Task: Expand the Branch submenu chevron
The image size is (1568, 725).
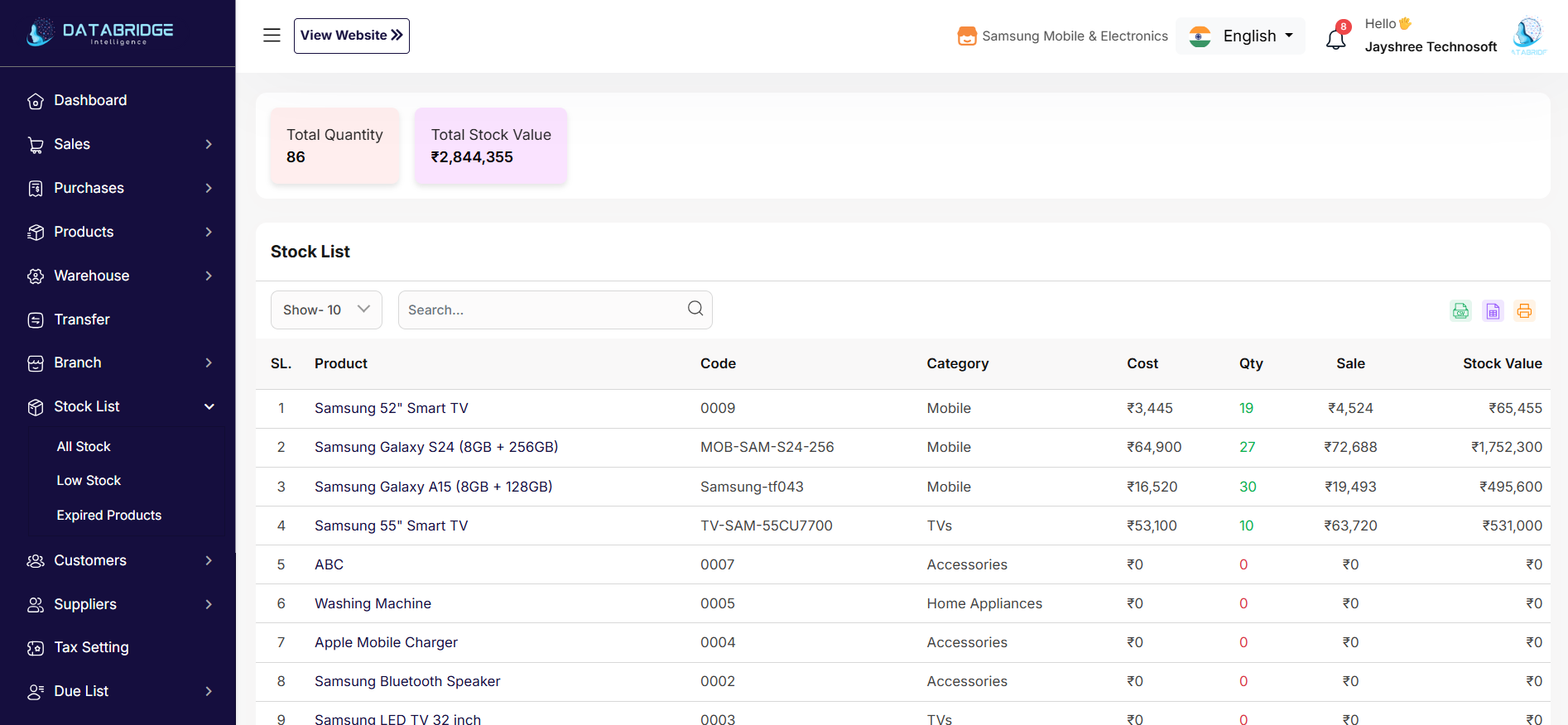Action: (x=209, y=362)
